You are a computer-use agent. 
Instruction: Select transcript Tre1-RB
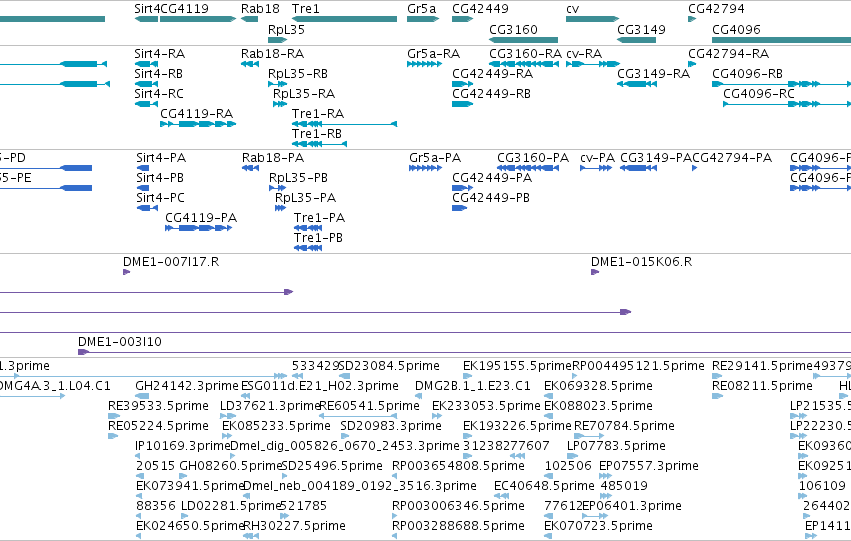coord(319,144)
